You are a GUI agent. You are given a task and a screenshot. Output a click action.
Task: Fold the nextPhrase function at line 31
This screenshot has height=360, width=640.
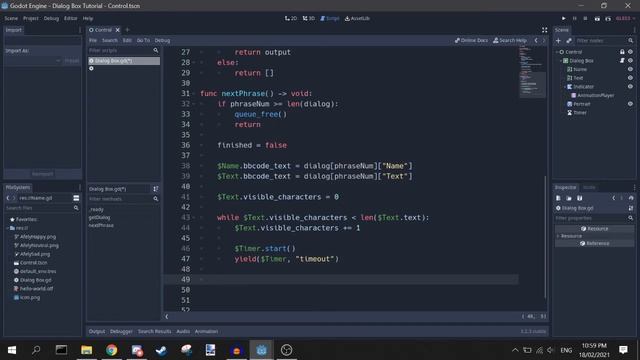coord(194,93)
